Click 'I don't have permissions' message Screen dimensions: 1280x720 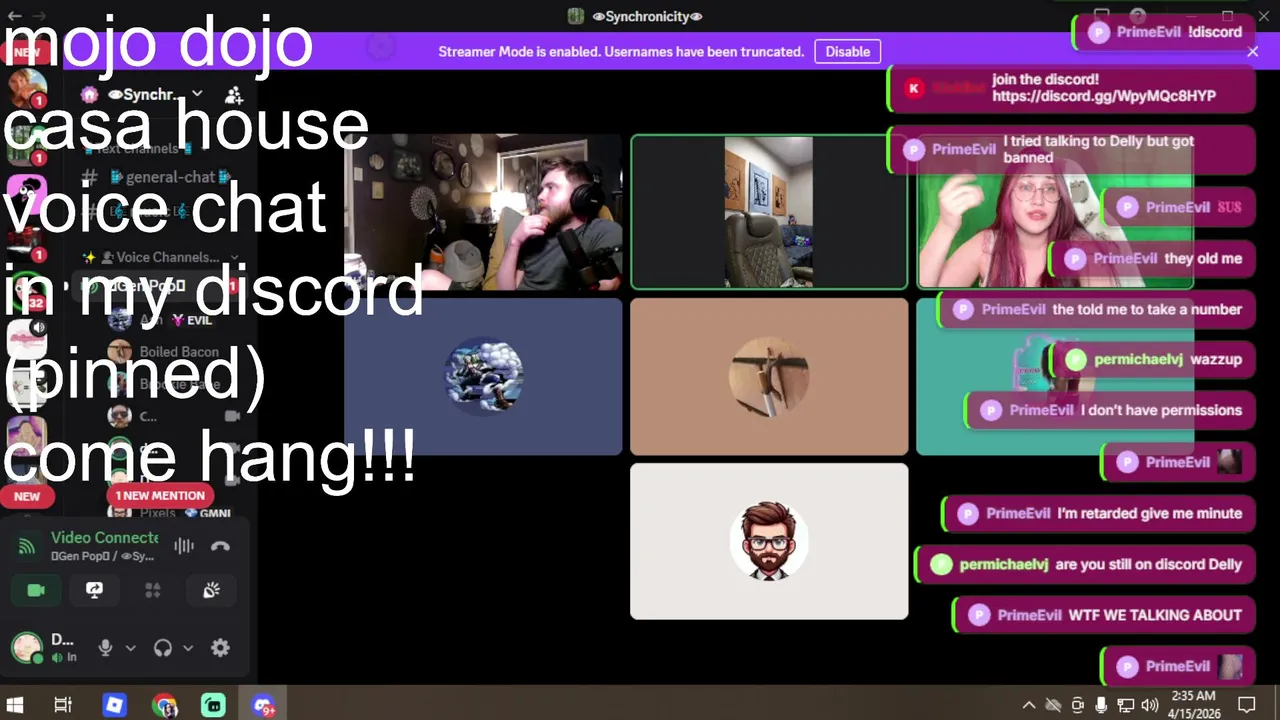click(x=1111, y=411)
